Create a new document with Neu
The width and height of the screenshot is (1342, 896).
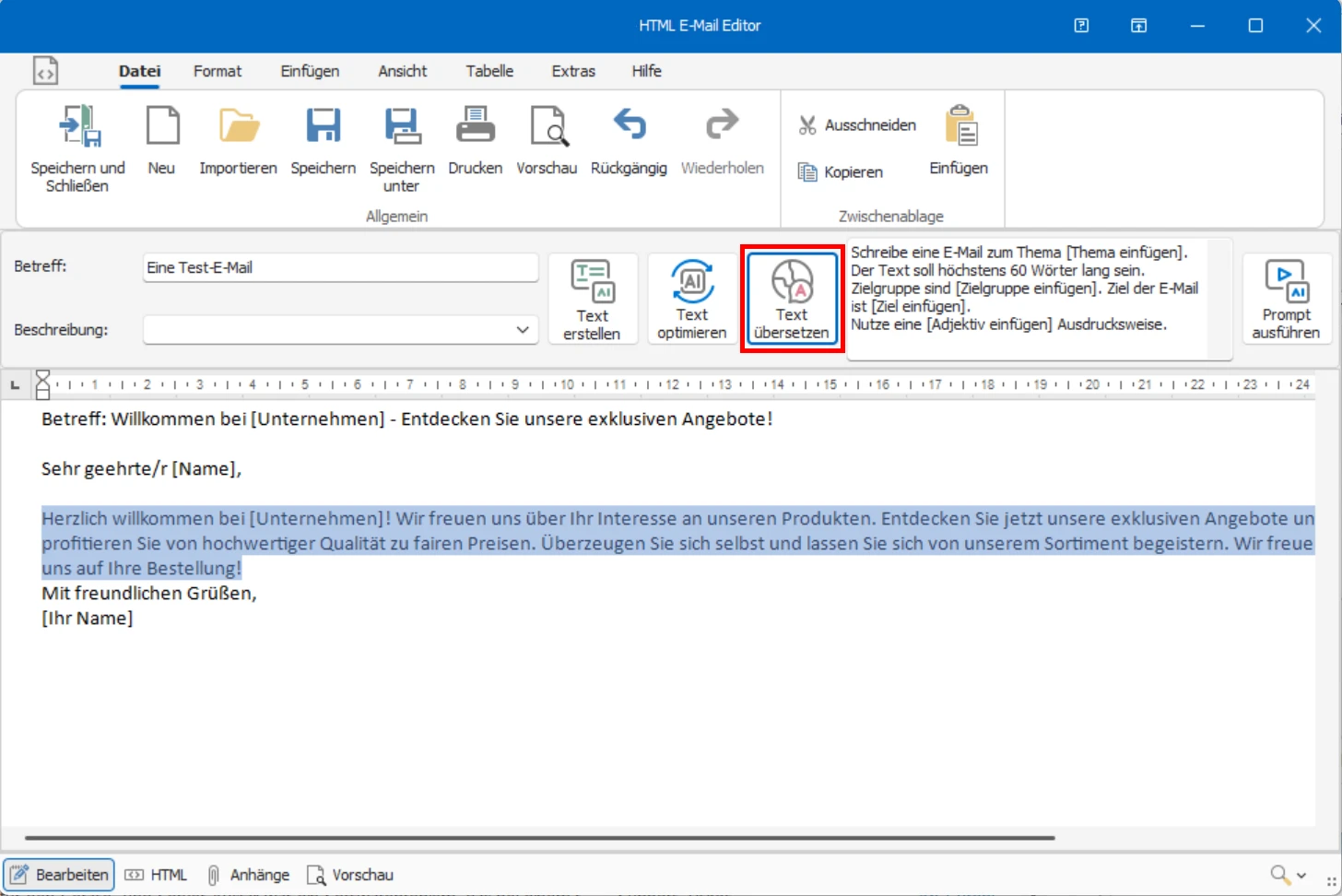tap(162, 126)
